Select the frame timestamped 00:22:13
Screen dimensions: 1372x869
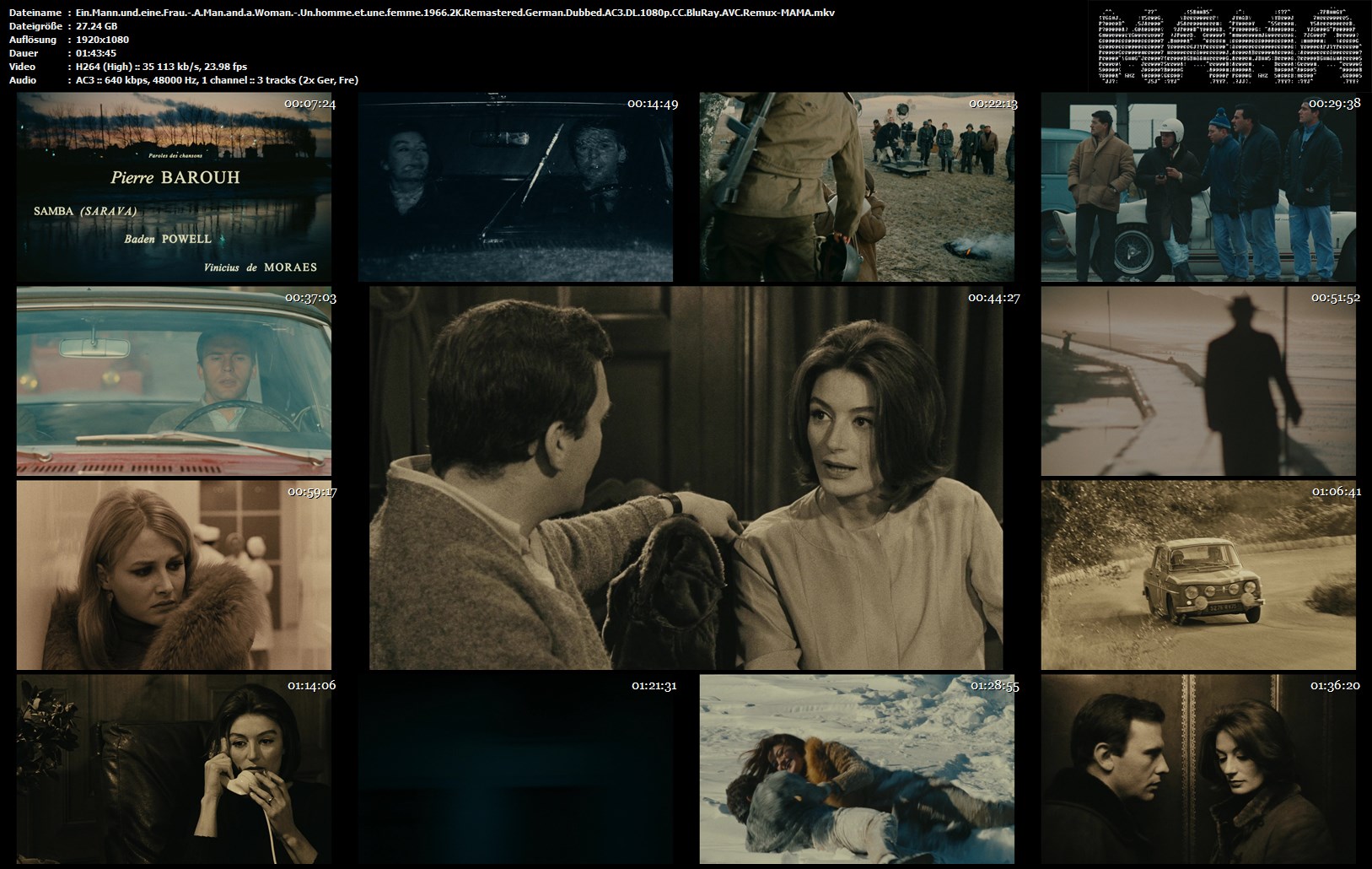coord(857,187)
